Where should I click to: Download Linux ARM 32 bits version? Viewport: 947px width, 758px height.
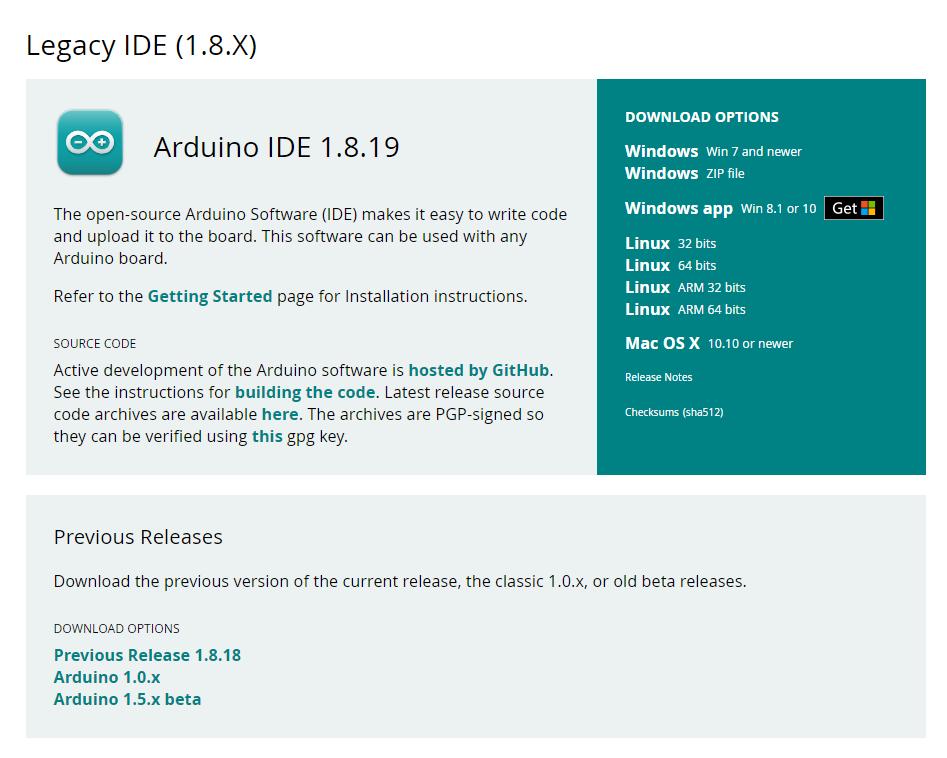[x=685, y=287]
